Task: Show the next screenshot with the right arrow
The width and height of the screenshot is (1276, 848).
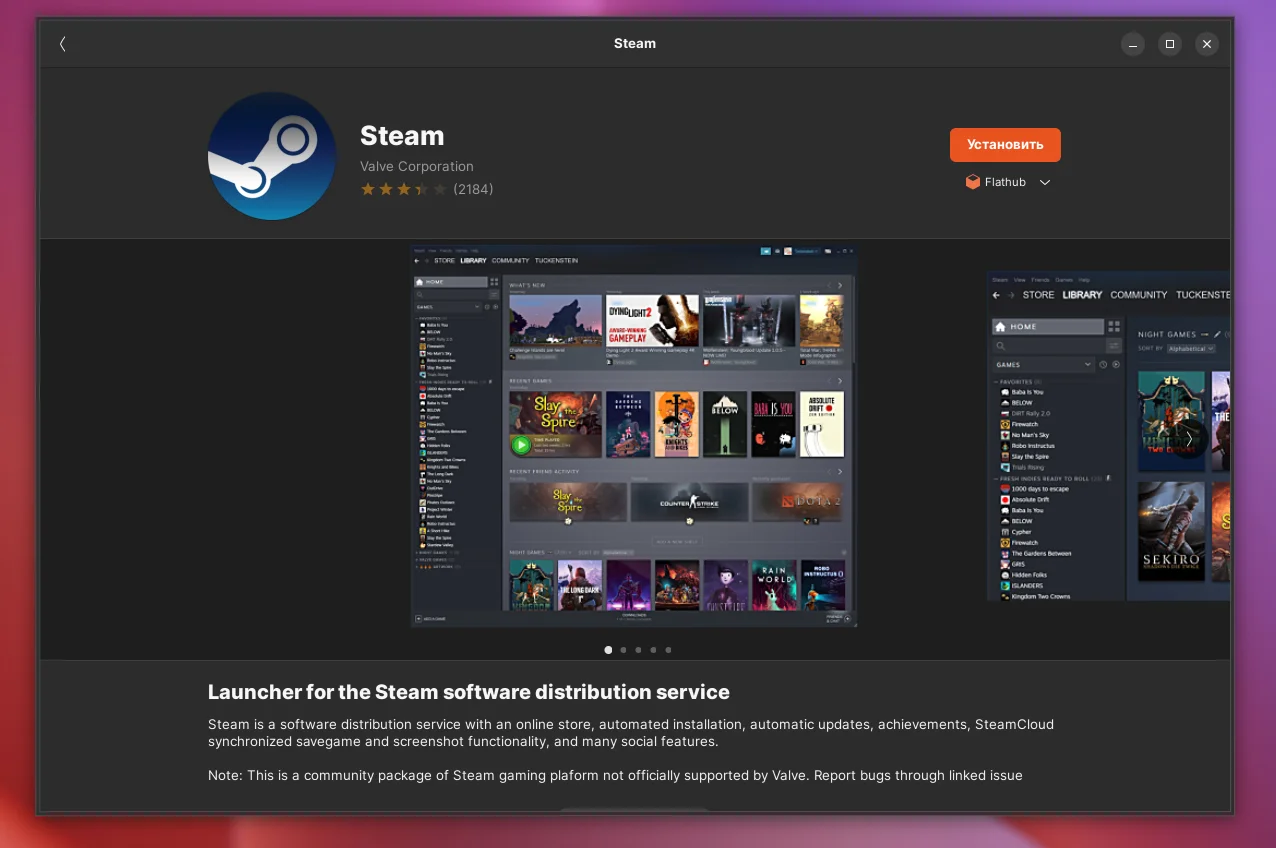Action: pyautogui.click(x=1188, y=438)
